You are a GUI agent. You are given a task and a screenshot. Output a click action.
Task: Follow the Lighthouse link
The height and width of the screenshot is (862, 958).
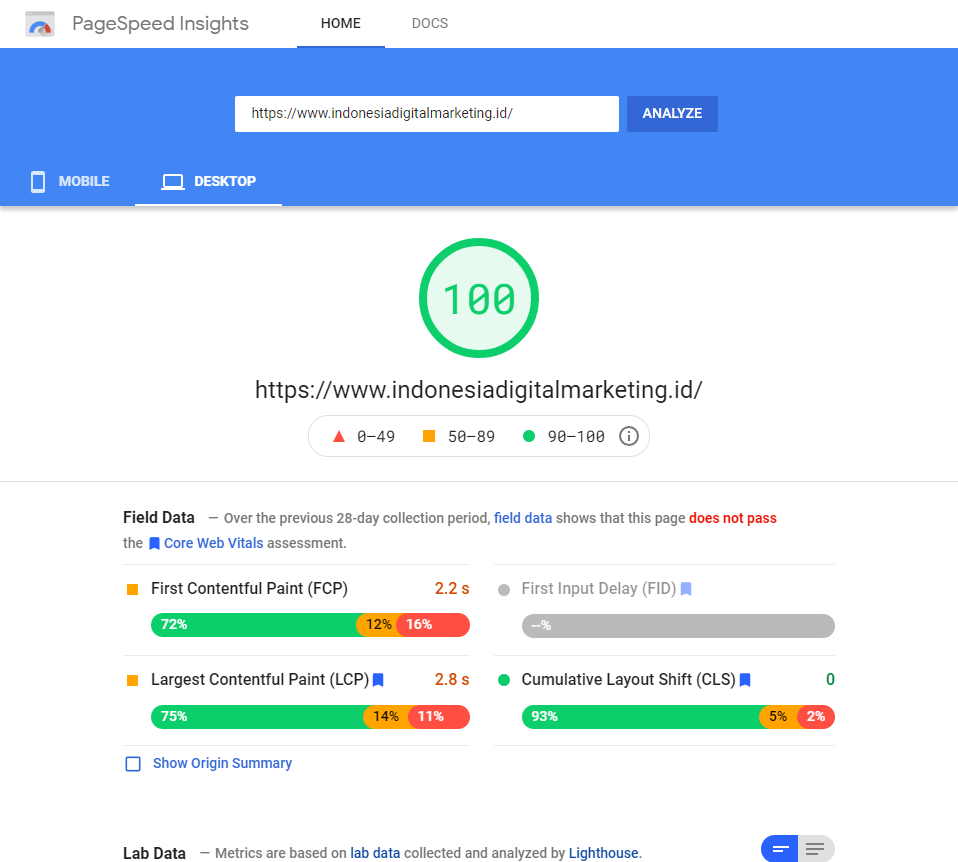(x=603, y=853)
